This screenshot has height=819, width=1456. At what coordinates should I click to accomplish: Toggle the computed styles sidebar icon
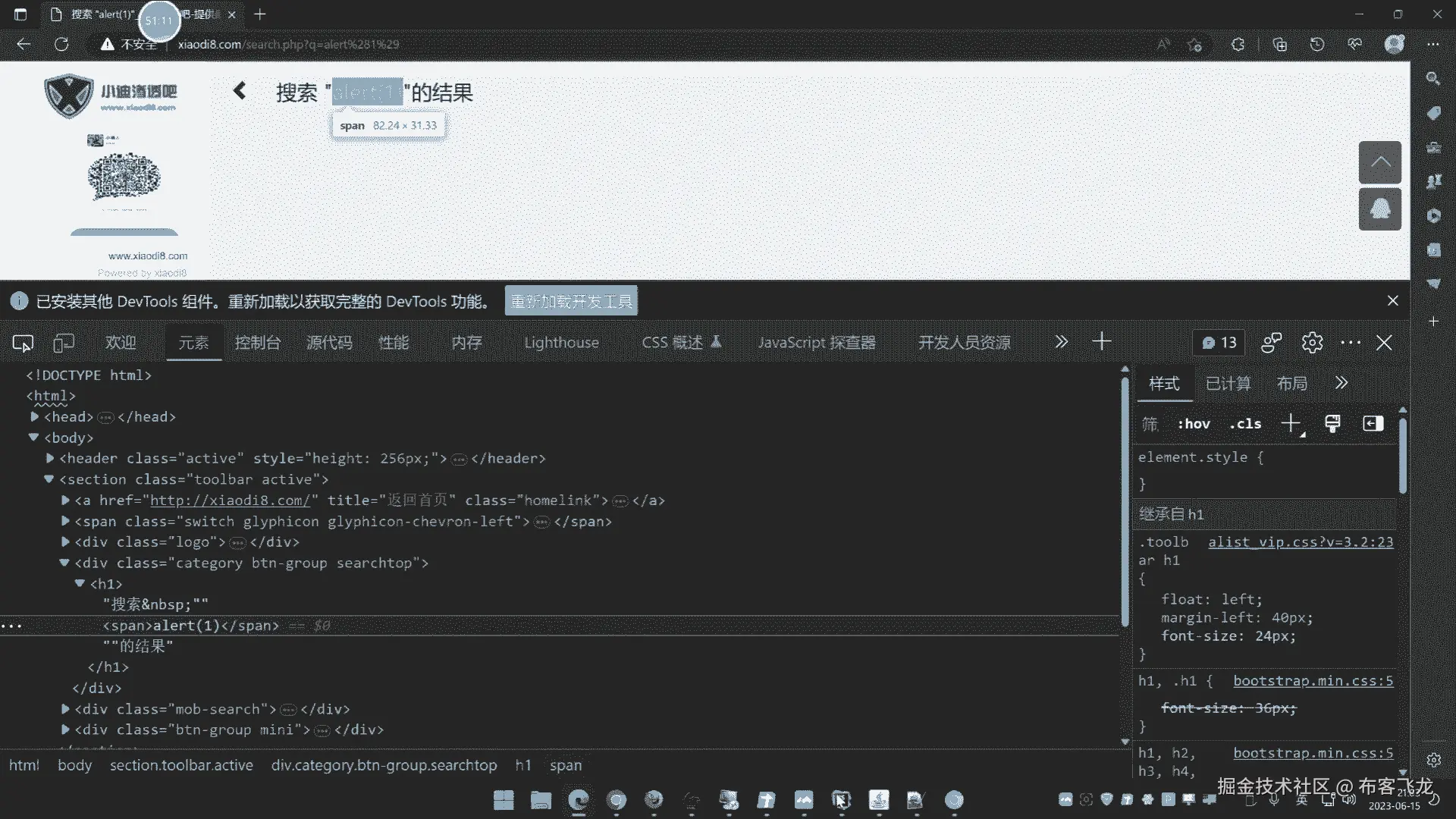click(x=1373, y=423)
